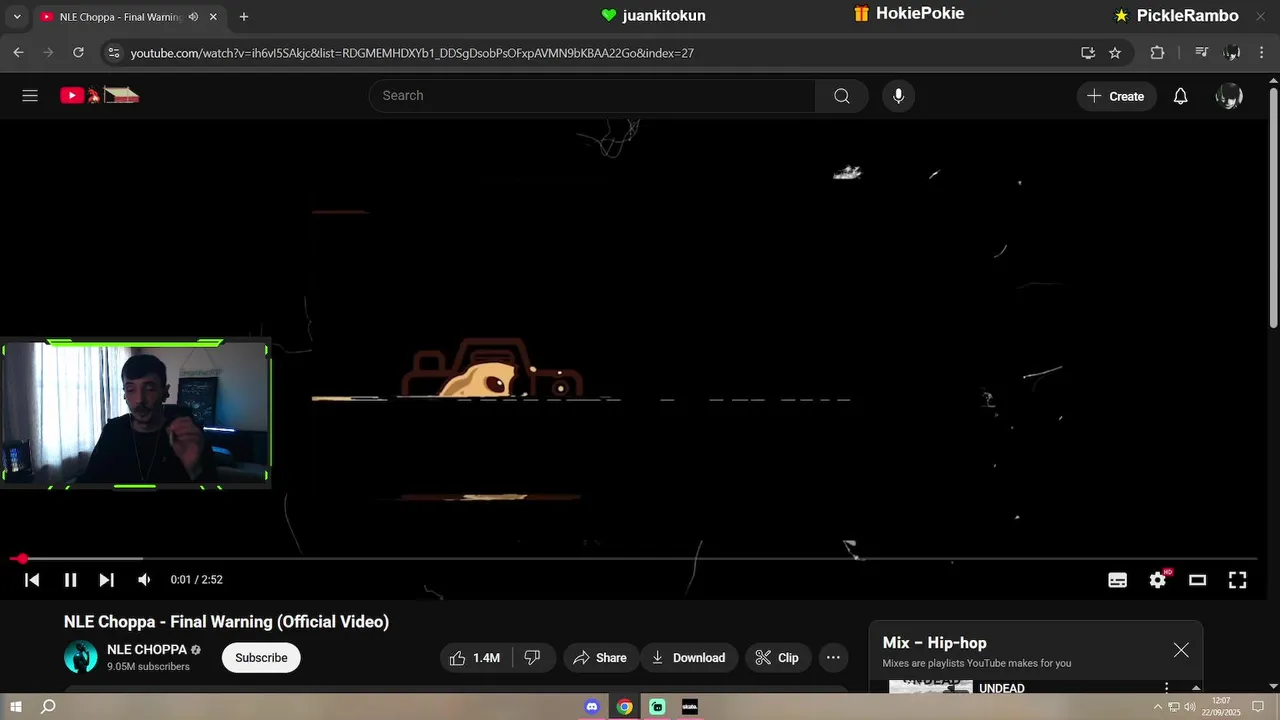Mute tab via speaker icon
The width and height of the screenshot is (1280, 720).
[193, 17]
